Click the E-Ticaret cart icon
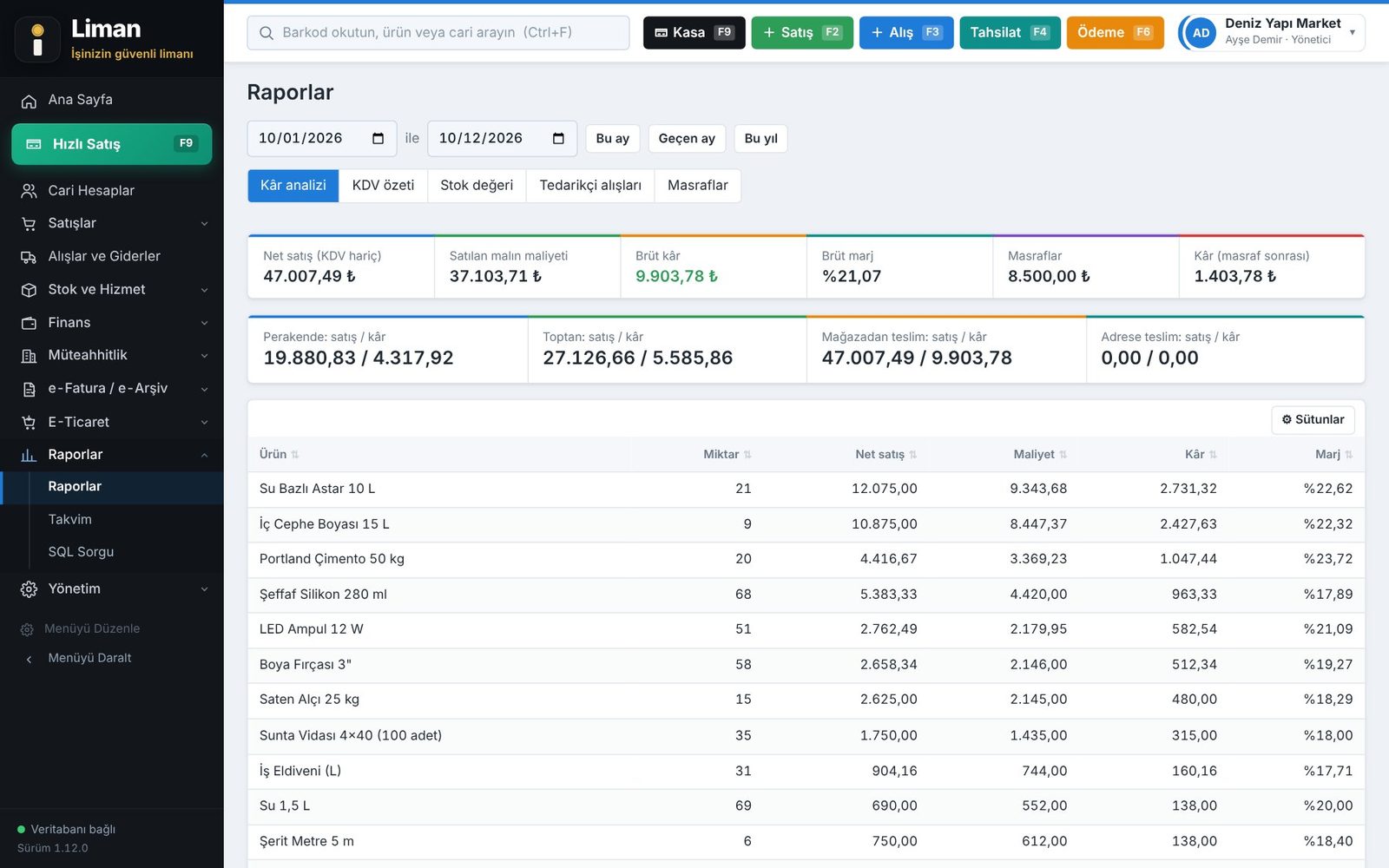 point(29,423)
